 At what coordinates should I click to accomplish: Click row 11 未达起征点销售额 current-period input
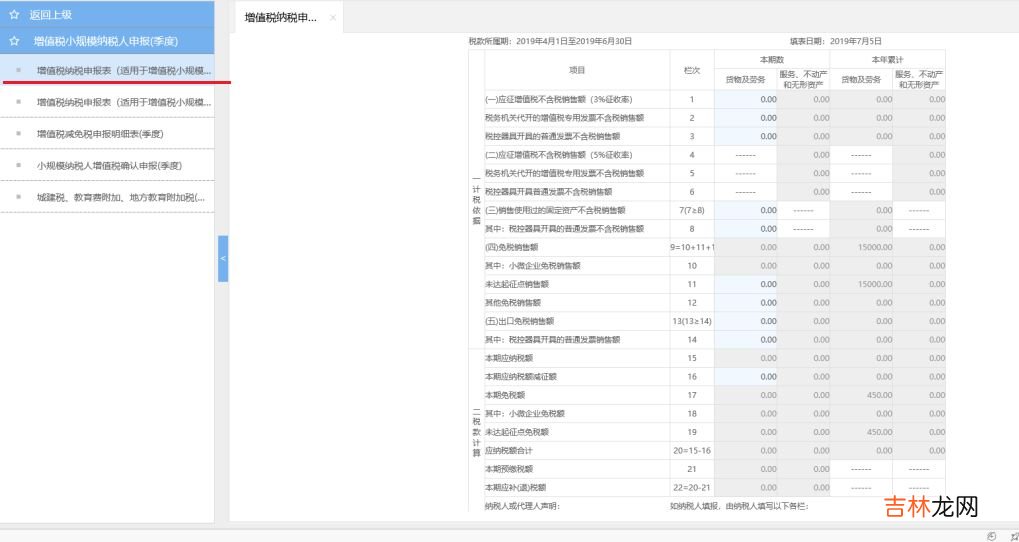coord(746,284)
